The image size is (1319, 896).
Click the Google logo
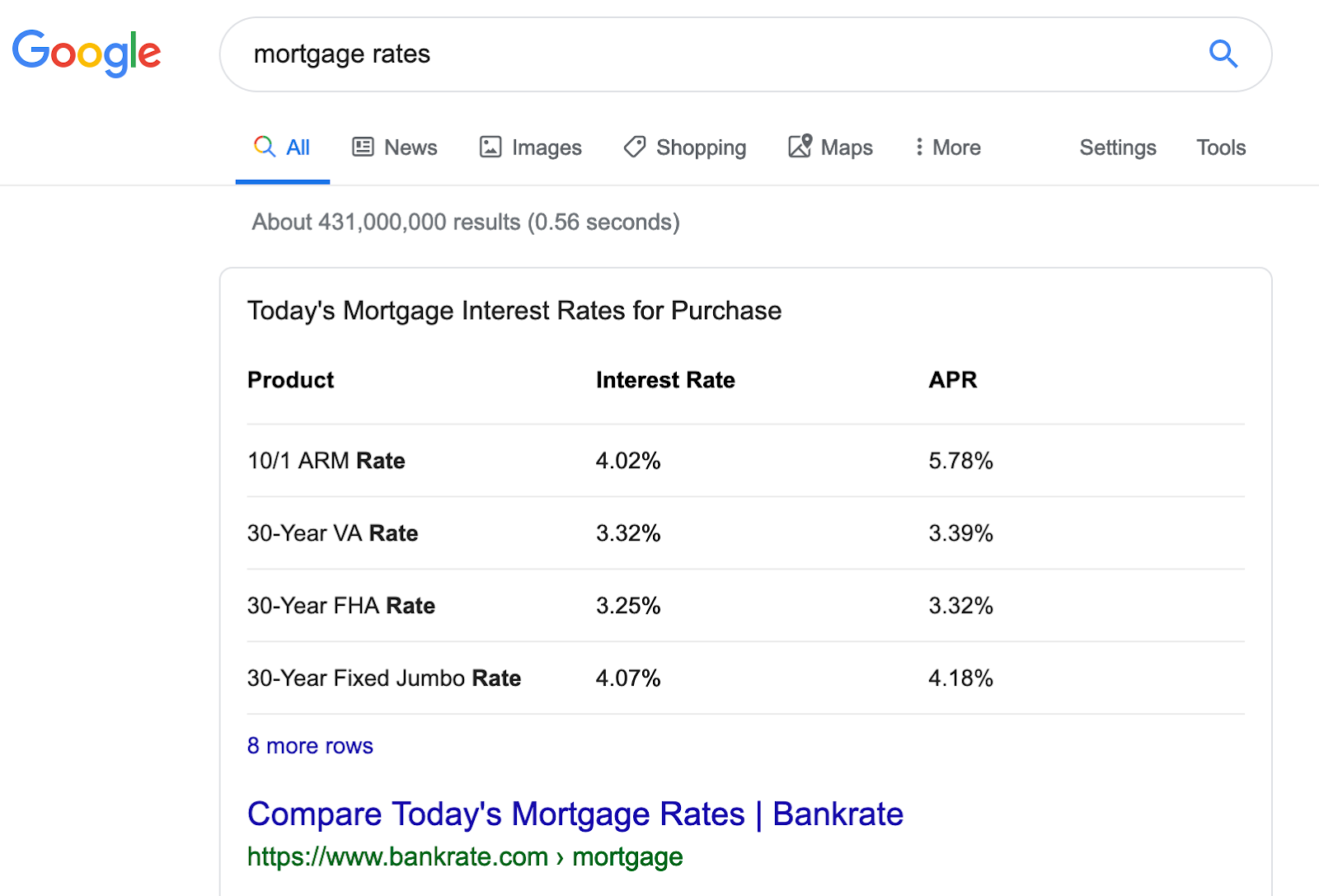click(x=87, y=53)
